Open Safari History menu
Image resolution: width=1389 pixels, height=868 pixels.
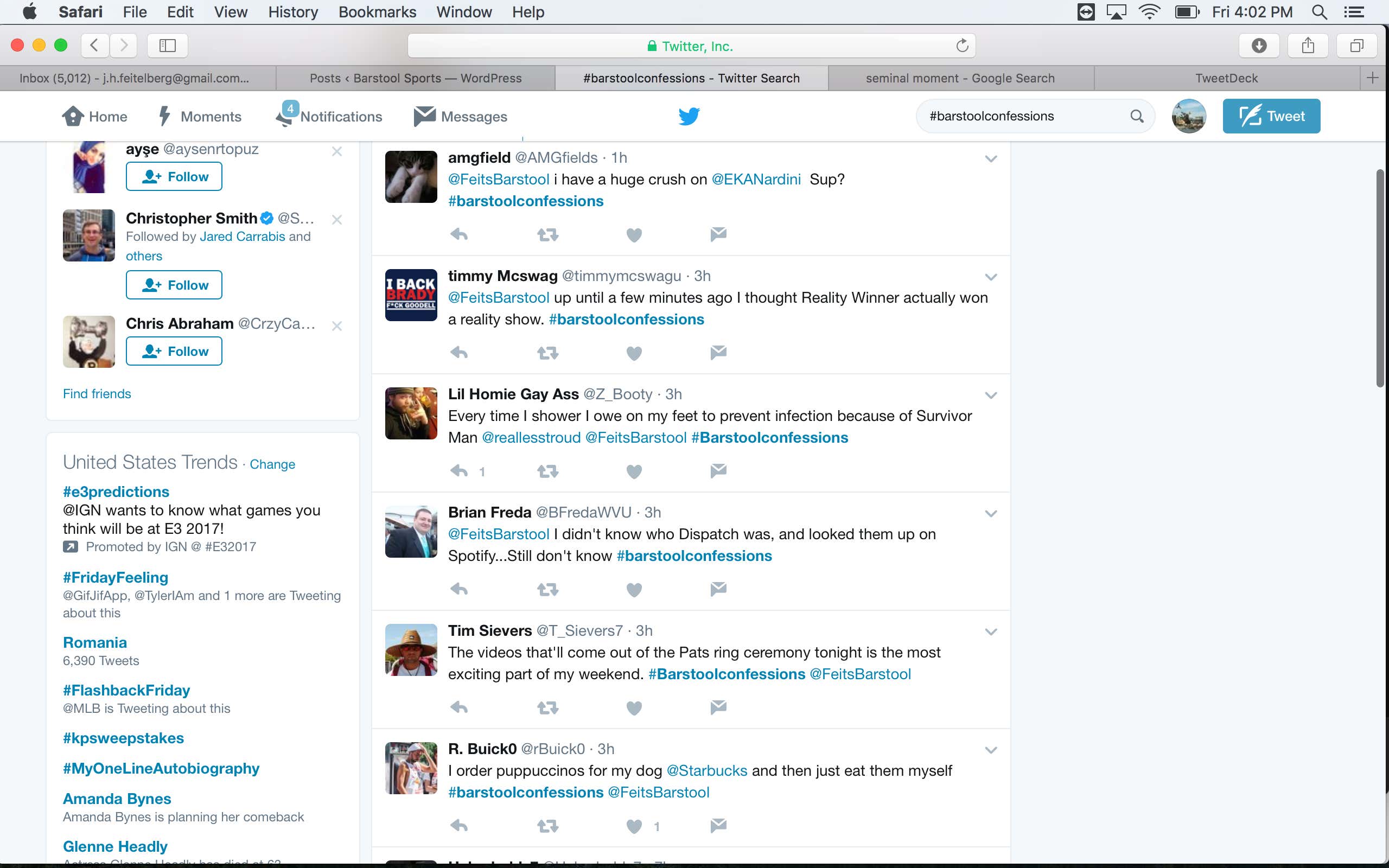tap(293, 12)
